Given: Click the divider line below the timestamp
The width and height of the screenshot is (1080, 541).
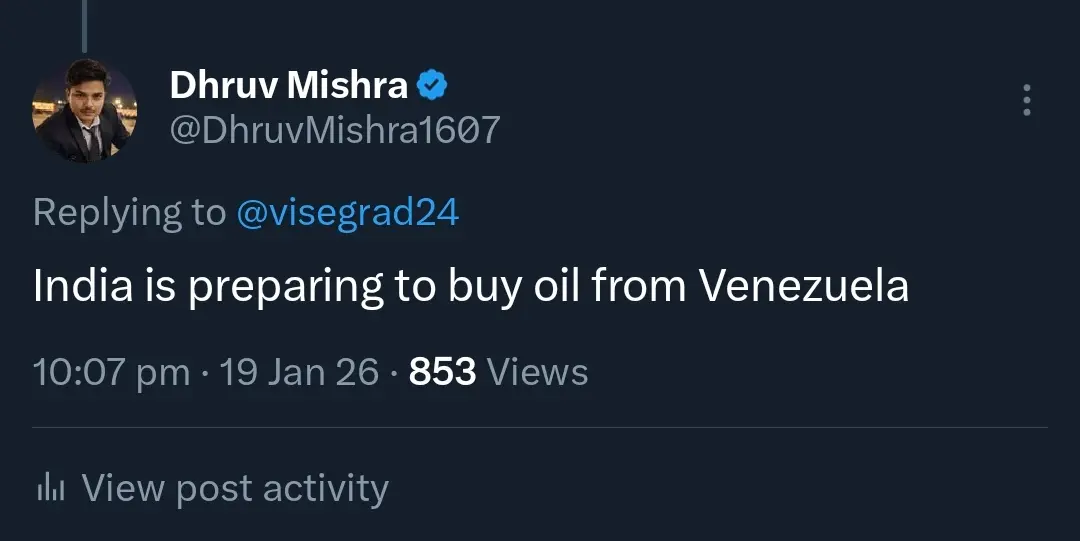Looking at the screenshot, I should click(x=540, y=428).
